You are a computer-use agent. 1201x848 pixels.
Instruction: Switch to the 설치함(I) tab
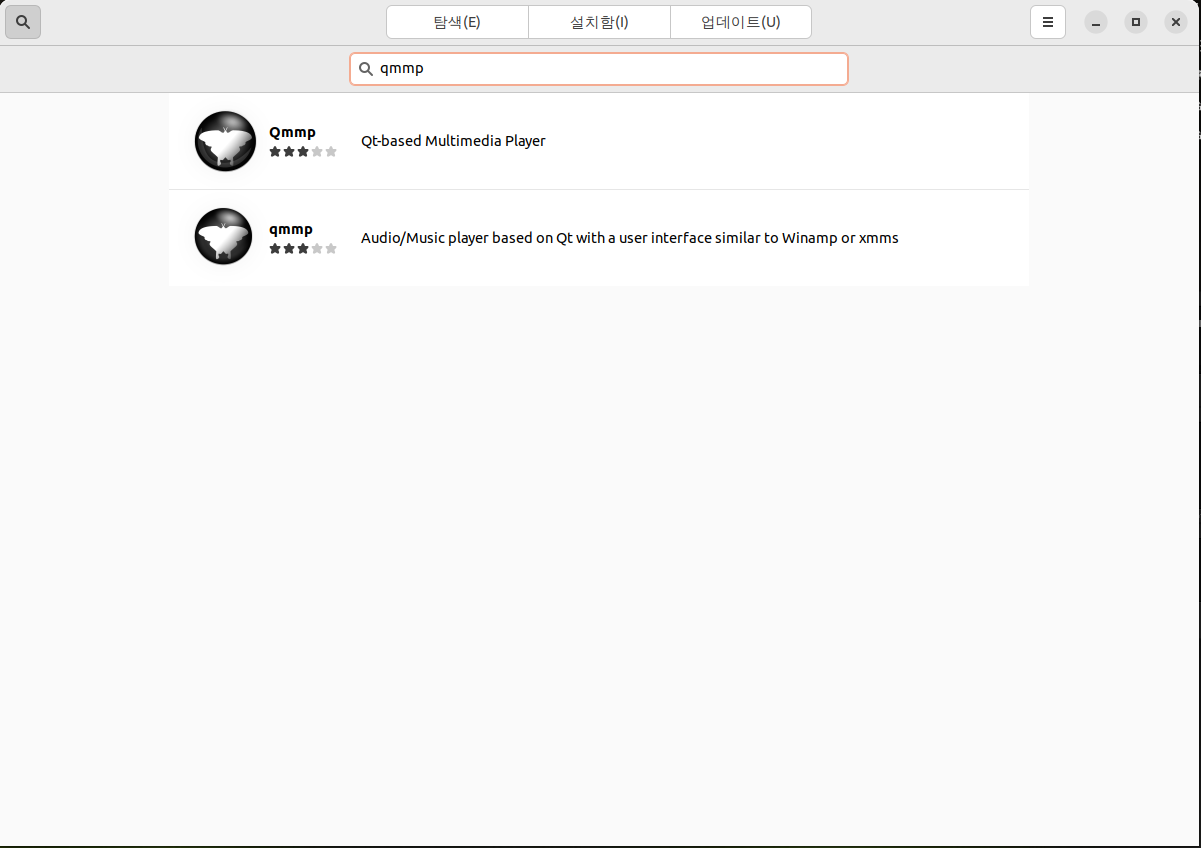pos(599,22)
